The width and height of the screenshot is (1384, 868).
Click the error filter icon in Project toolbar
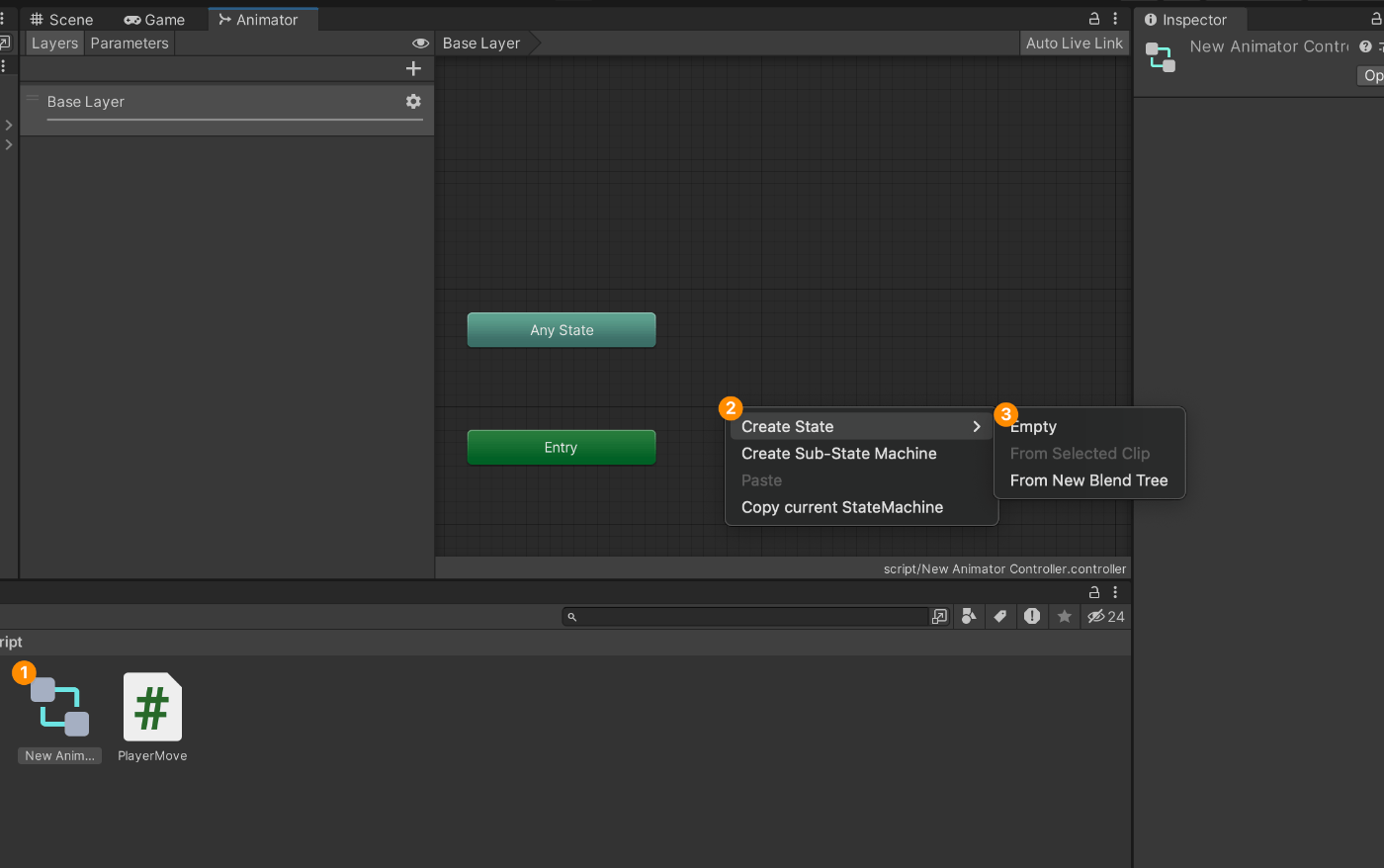click(1032, 617)
